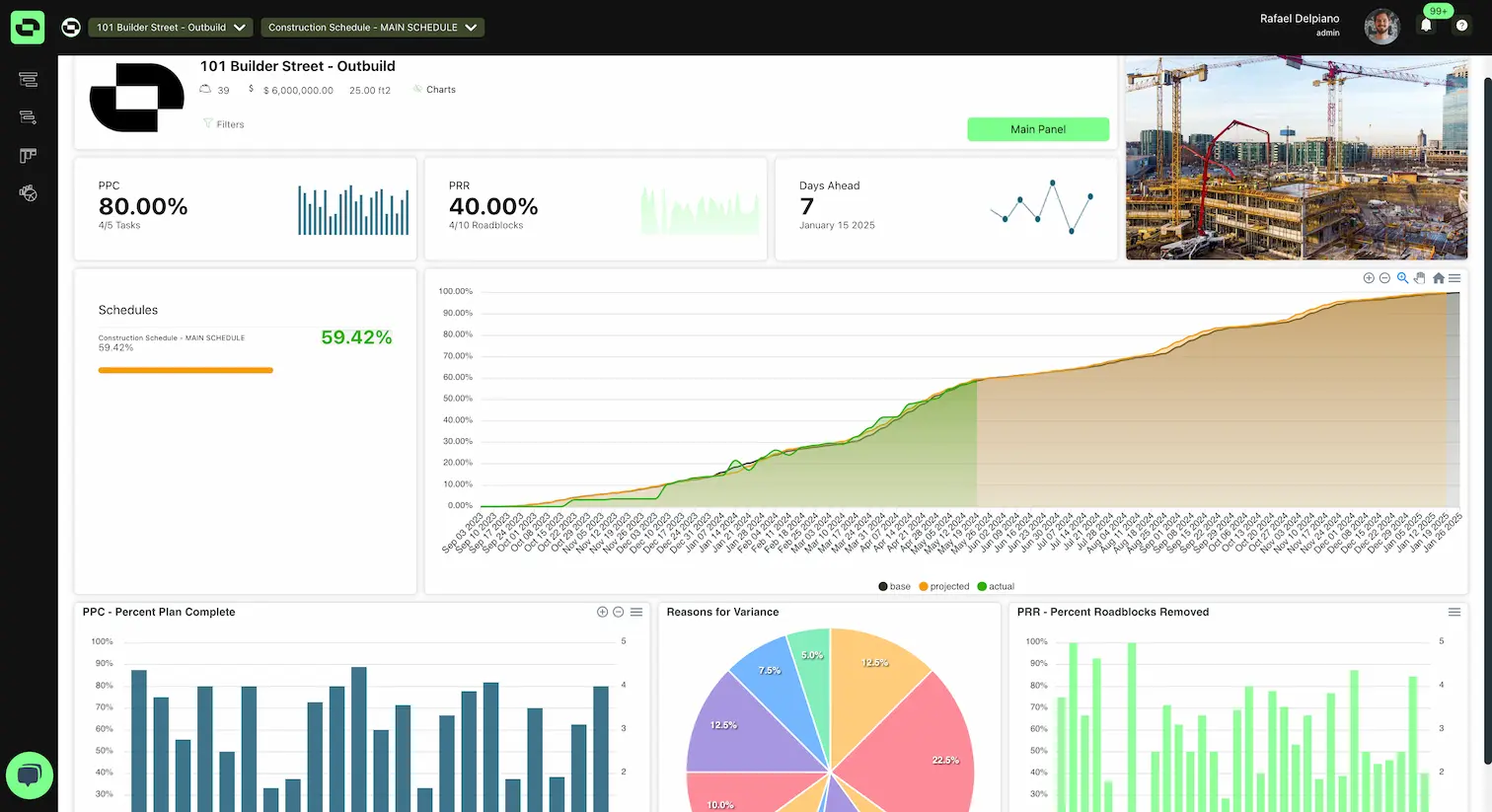Click the 4/10 Roadblocks text
Screen dimensions: 1492x812
point(486,225)
